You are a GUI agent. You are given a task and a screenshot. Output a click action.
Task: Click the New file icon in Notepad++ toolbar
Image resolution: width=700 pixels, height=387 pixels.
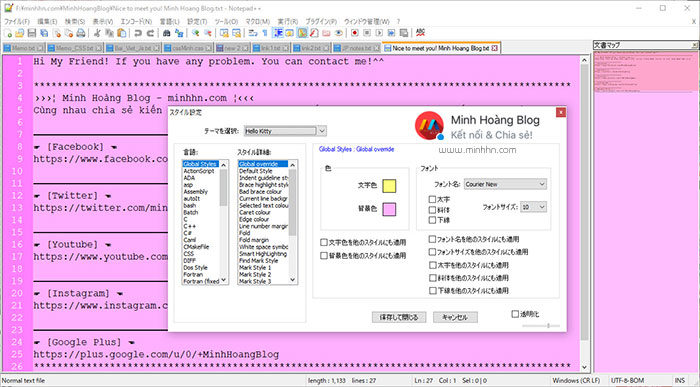click(x=8, y=33)
